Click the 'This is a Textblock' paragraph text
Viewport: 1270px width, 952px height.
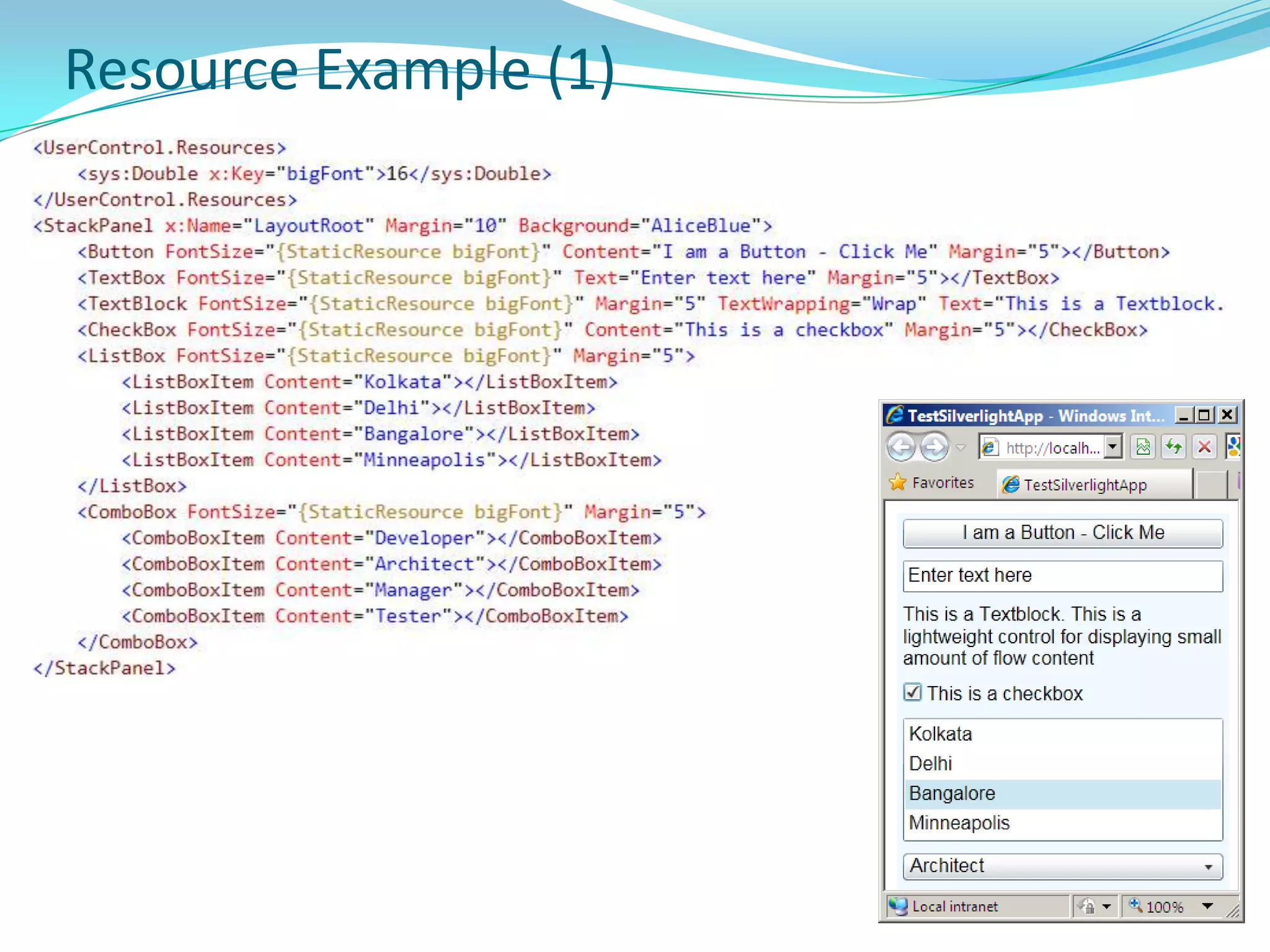click(x=1062, y=637)
